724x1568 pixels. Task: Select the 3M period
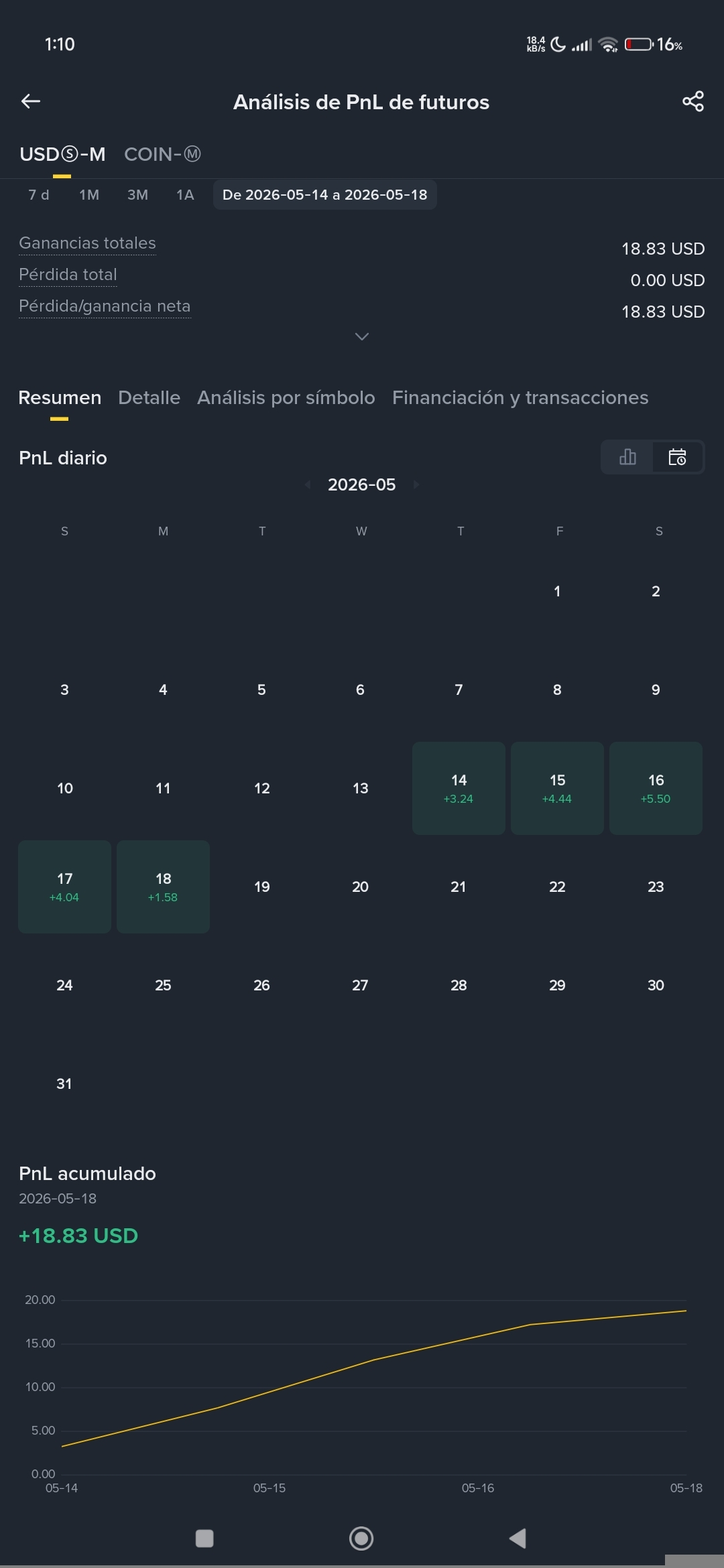[137, 195]
